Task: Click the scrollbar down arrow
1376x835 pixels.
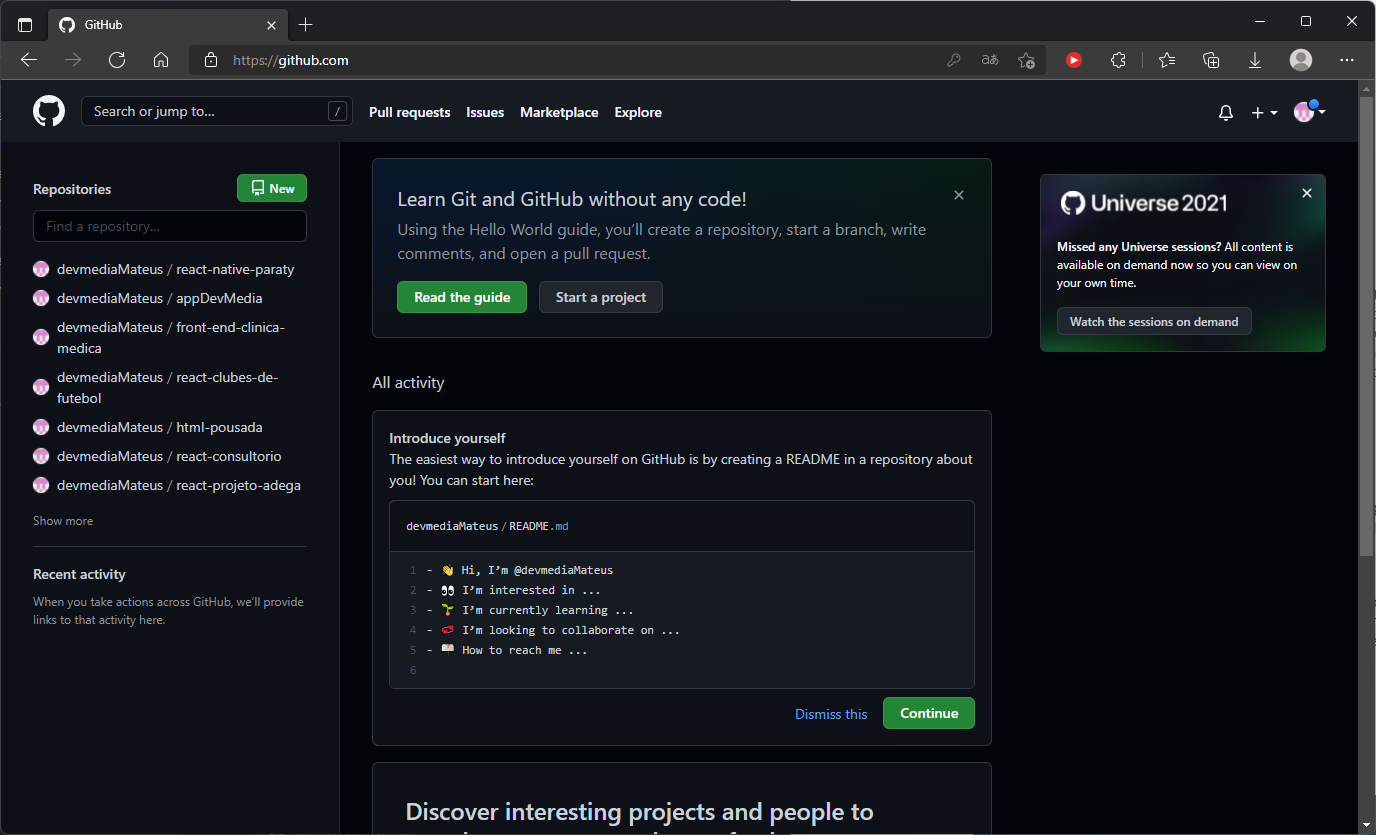Action: tap(1367, 825)
